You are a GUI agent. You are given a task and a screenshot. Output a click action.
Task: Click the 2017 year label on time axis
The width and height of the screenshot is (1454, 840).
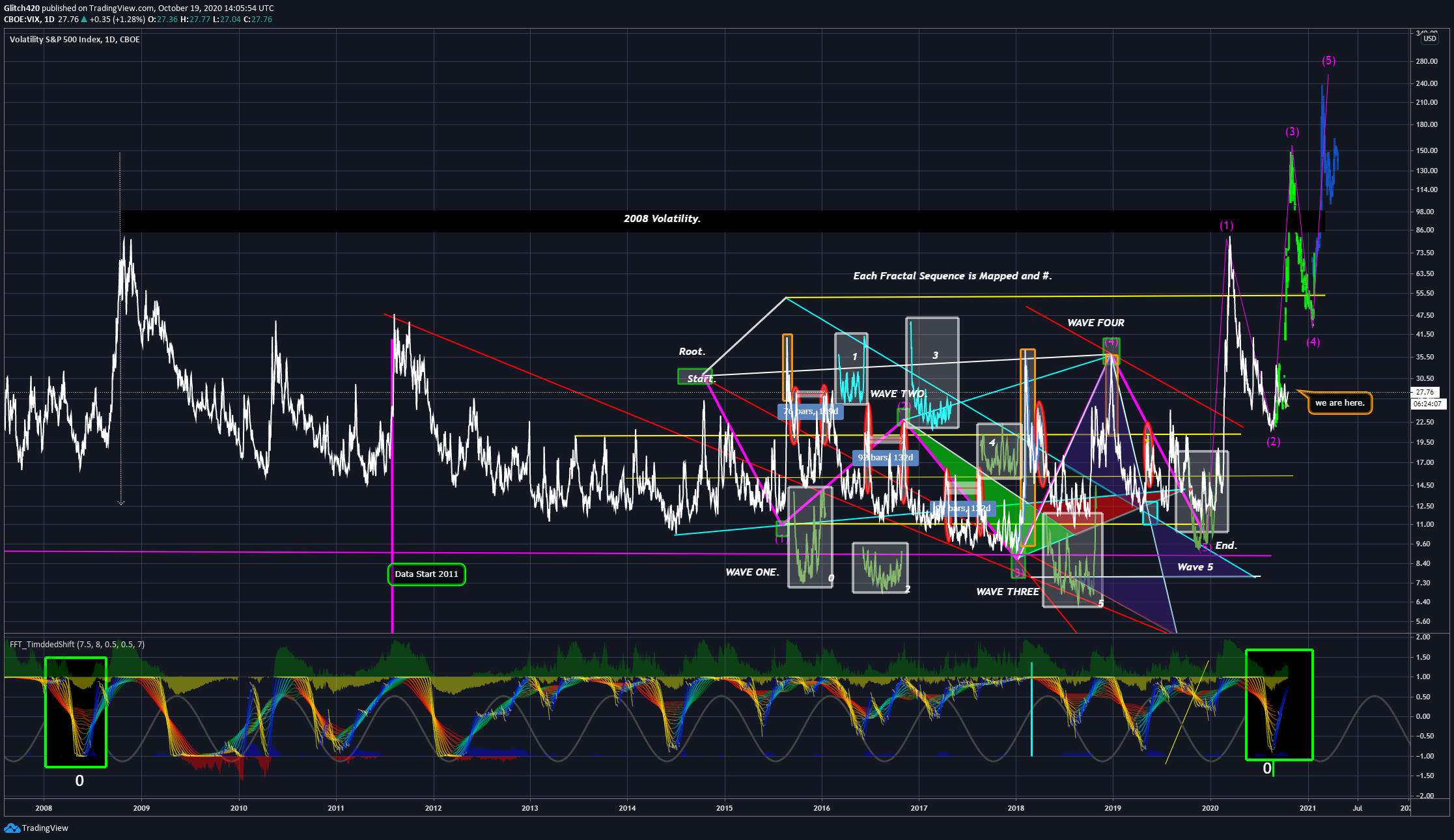pos(919,808)
